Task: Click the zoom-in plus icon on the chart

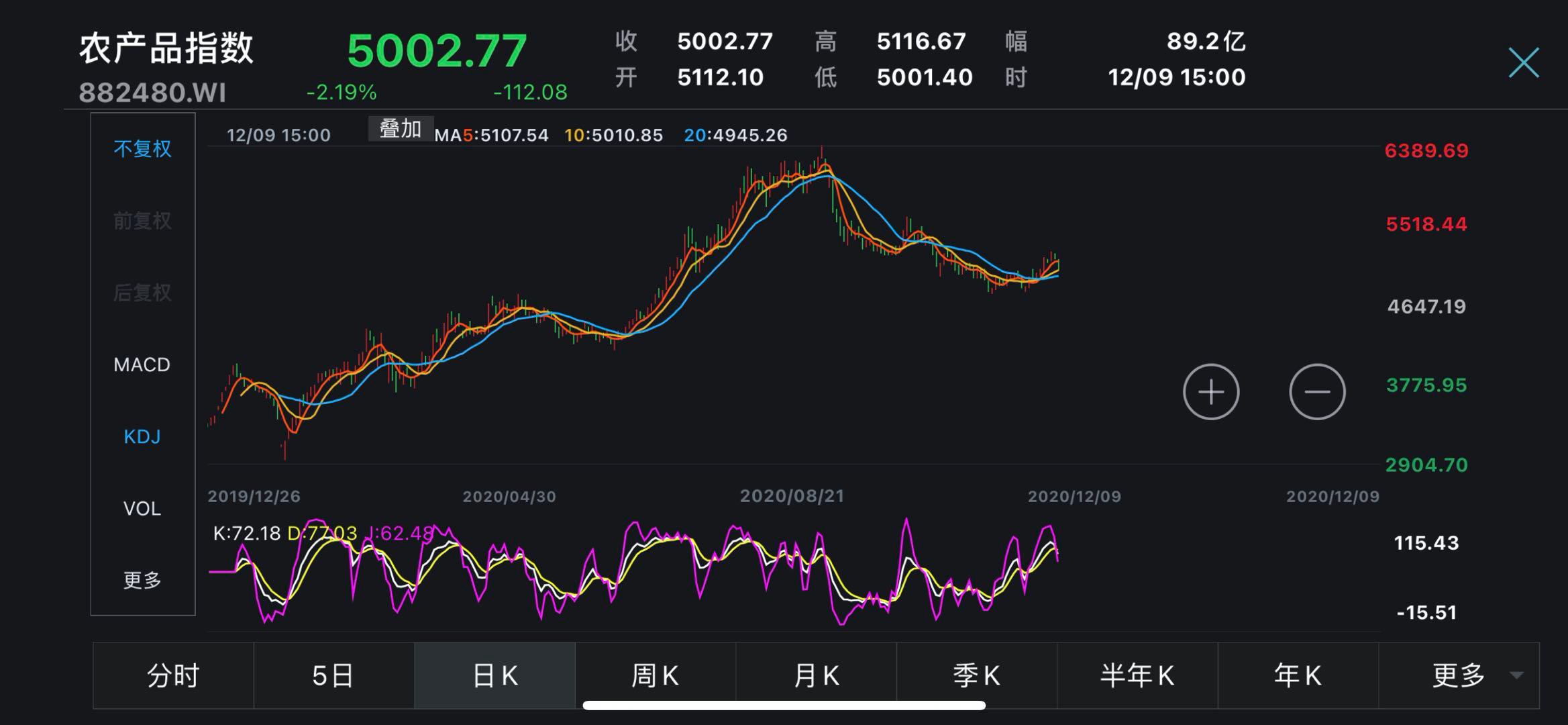Action: (1211, 391)
